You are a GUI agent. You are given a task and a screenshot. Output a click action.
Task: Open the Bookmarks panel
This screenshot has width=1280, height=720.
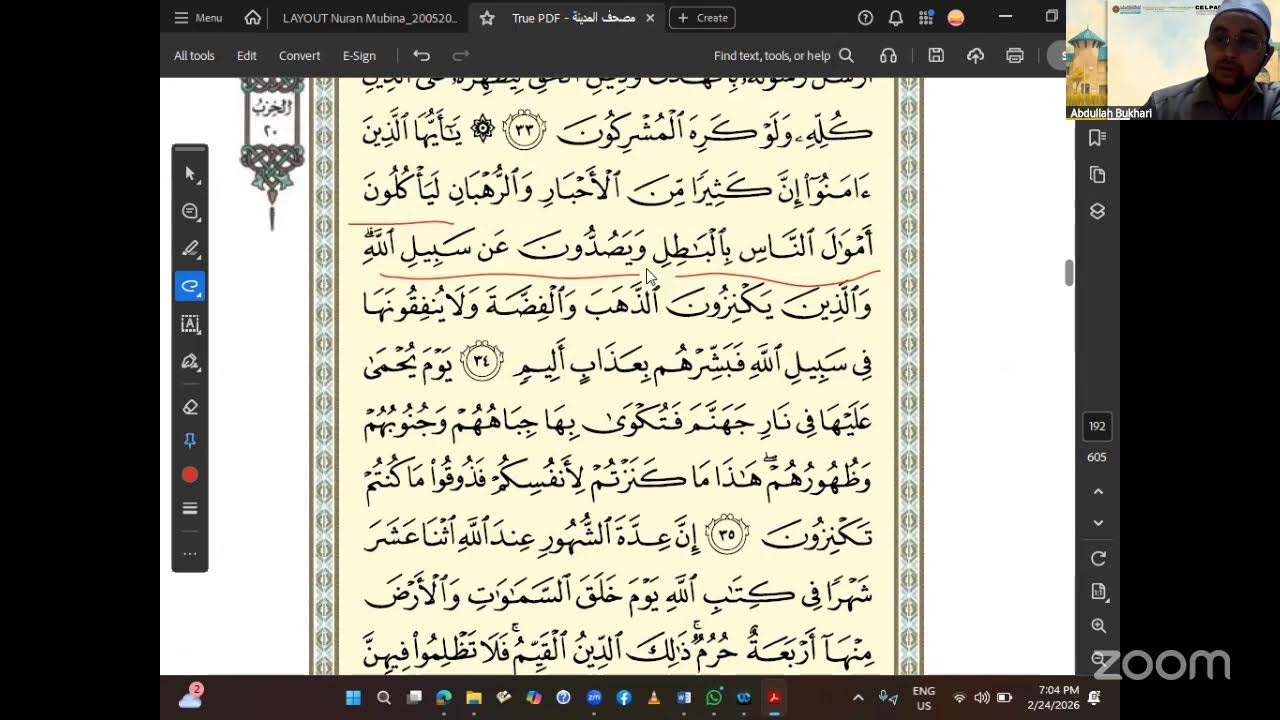(1097, 138)
